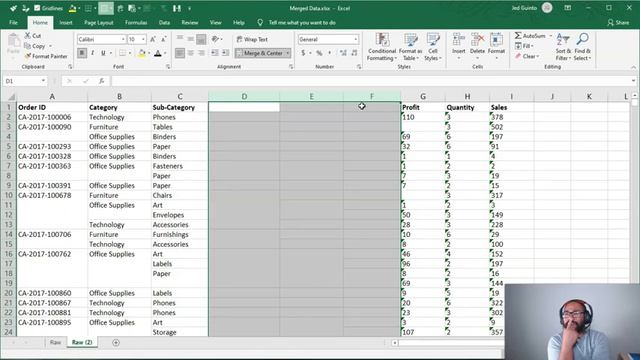Open Sort & Filter

(x=563, y=47)
